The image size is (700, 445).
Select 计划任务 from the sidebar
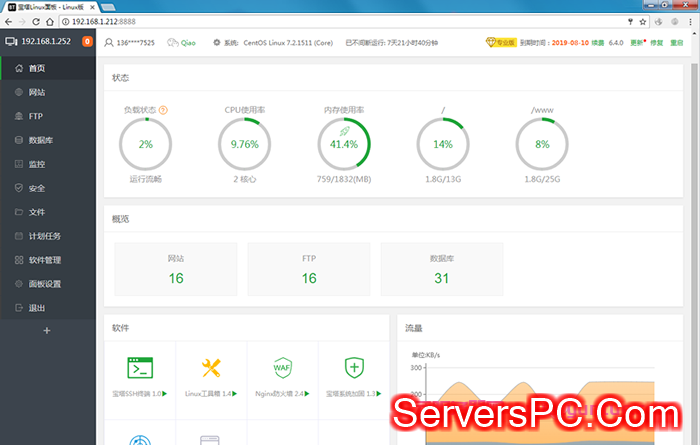[x=44, y=236]
